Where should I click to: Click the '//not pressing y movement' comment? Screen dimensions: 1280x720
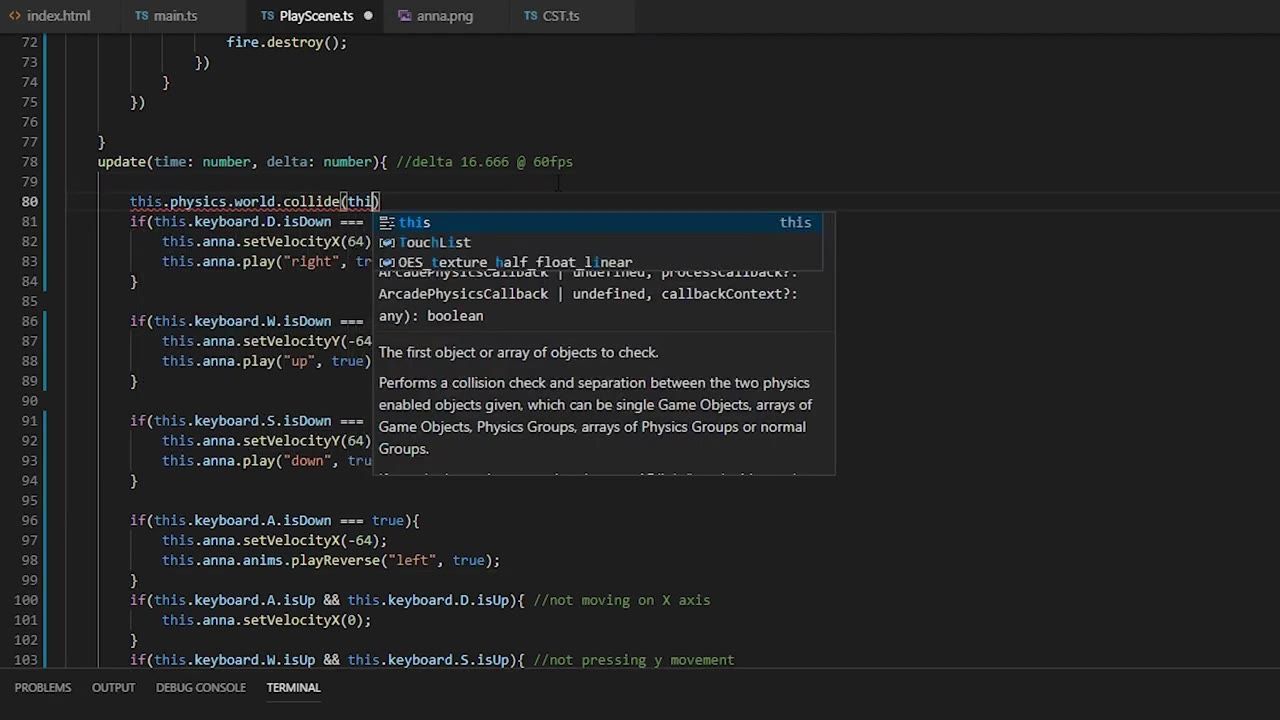(634, 661)
